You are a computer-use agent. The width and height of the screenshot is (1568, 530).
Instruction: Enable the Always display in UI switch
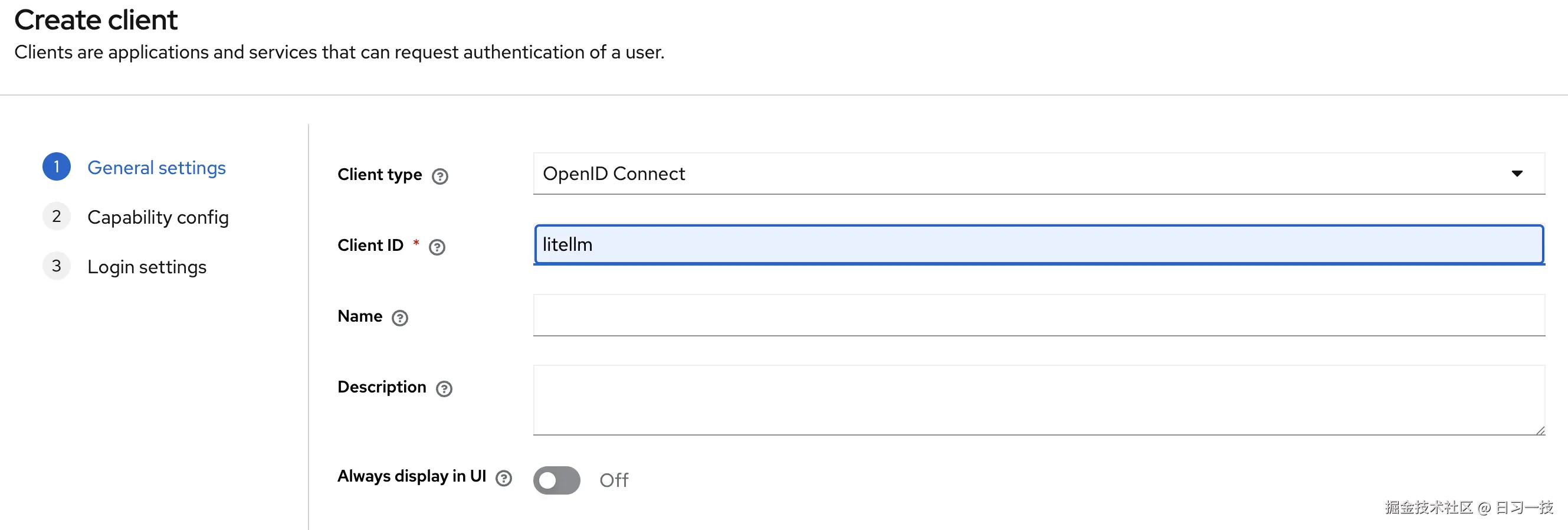(x=556, y=480)
